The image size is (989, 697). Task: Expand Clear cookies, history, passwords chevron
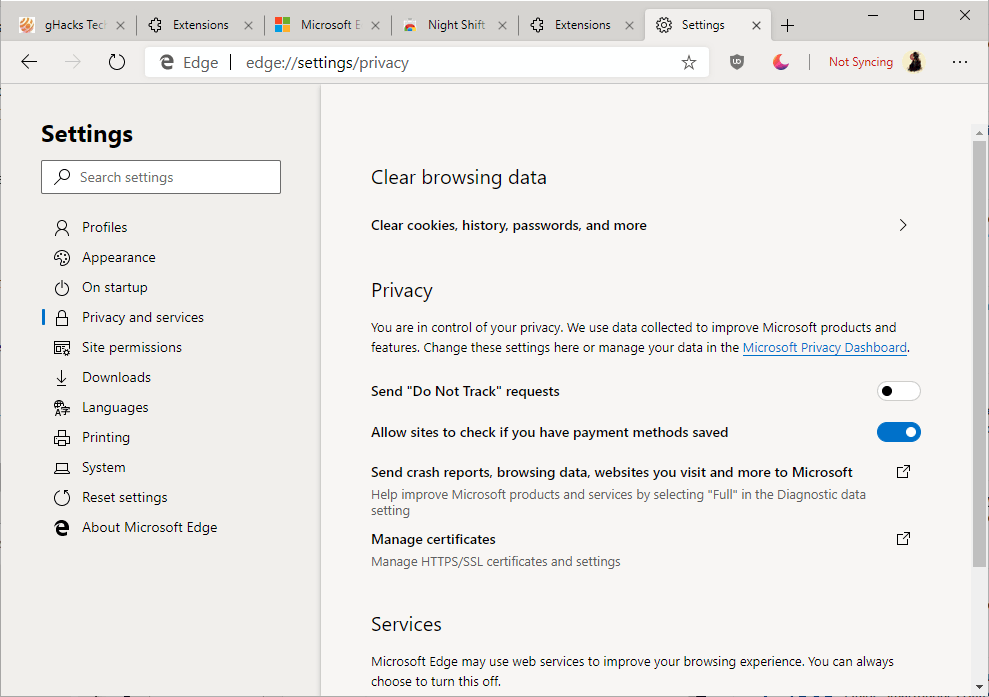(x=903, y=225)
